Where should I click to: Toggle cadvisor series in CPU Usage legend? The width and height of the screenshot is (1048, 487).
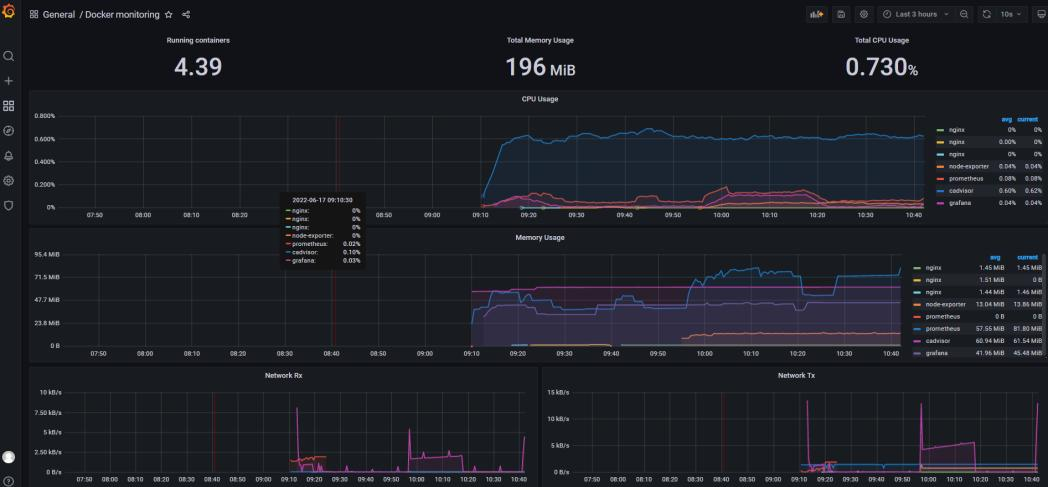pyautogui.click(x=960, y=190)
